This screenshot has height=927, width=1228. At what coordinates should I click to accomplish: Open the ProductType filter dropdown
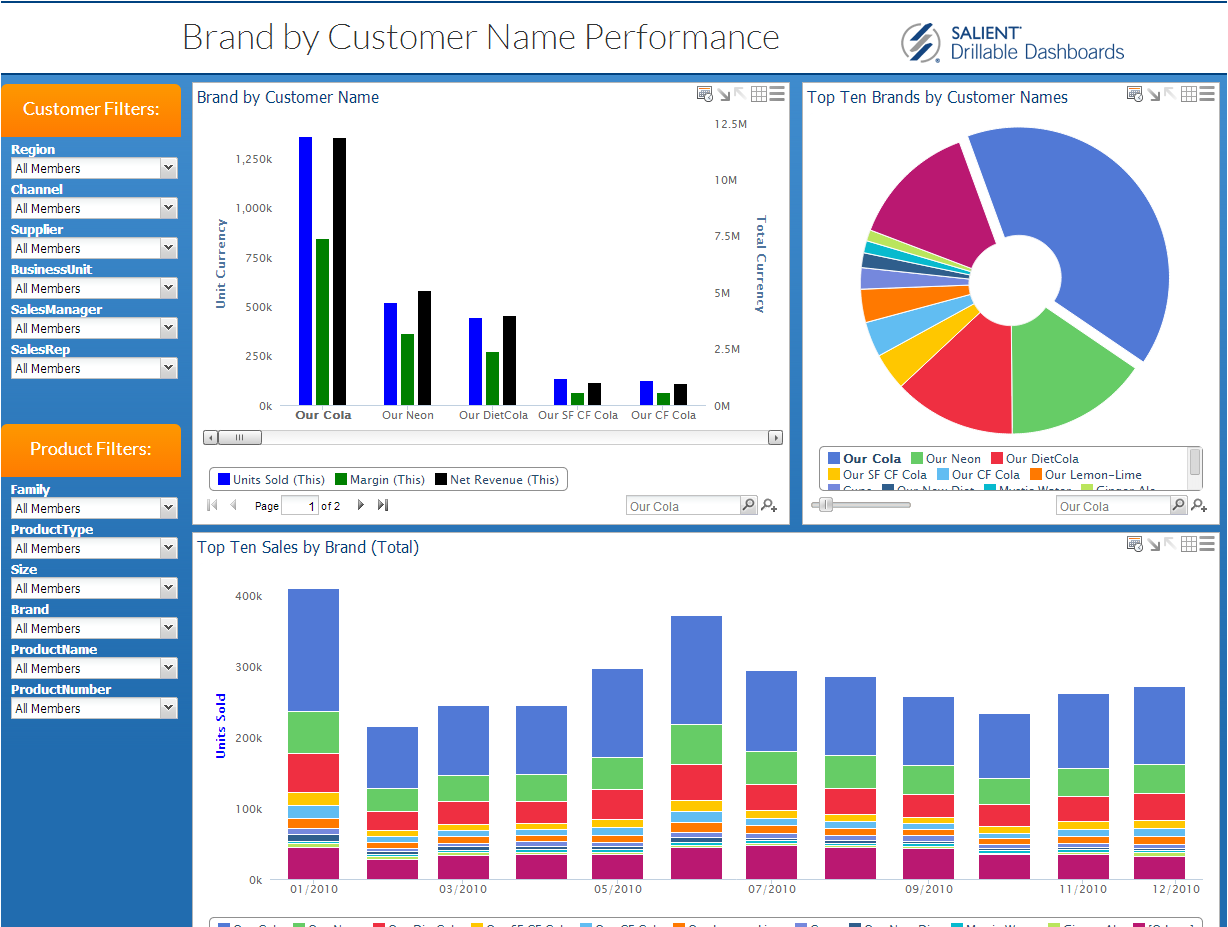click(94, 548)
